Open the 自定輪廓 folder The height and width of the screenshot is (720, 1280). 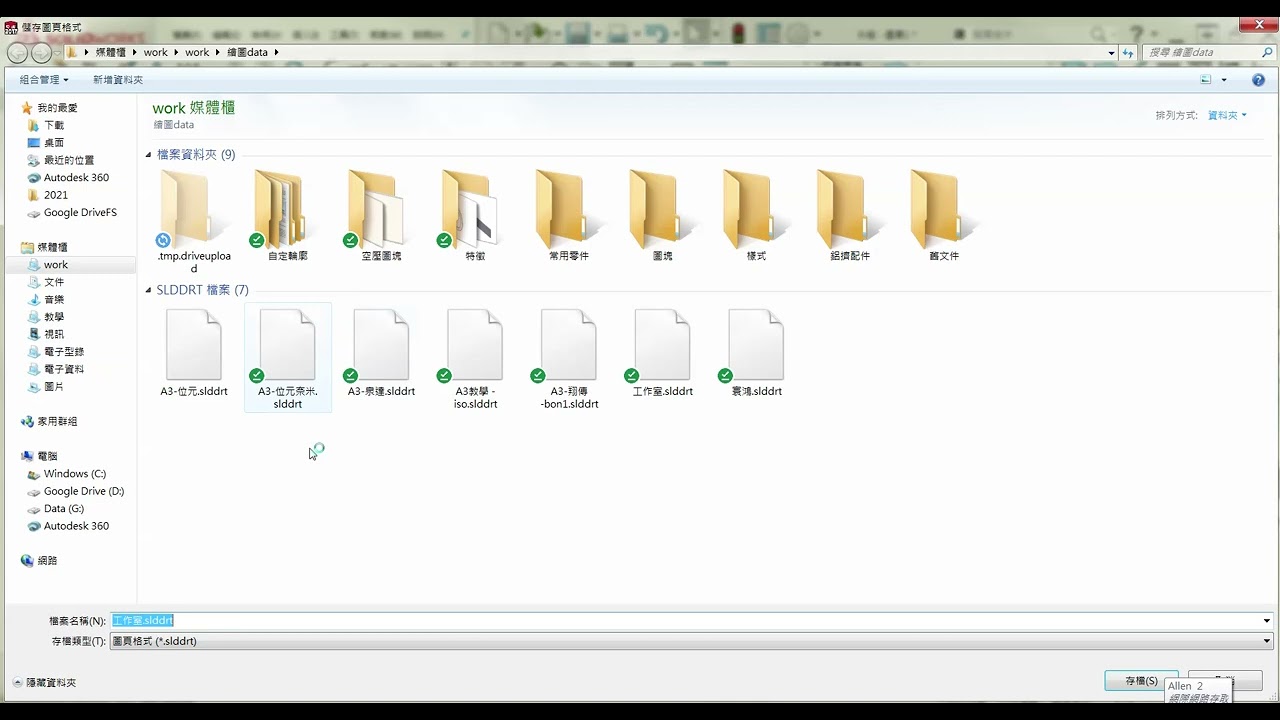point(287,216)
